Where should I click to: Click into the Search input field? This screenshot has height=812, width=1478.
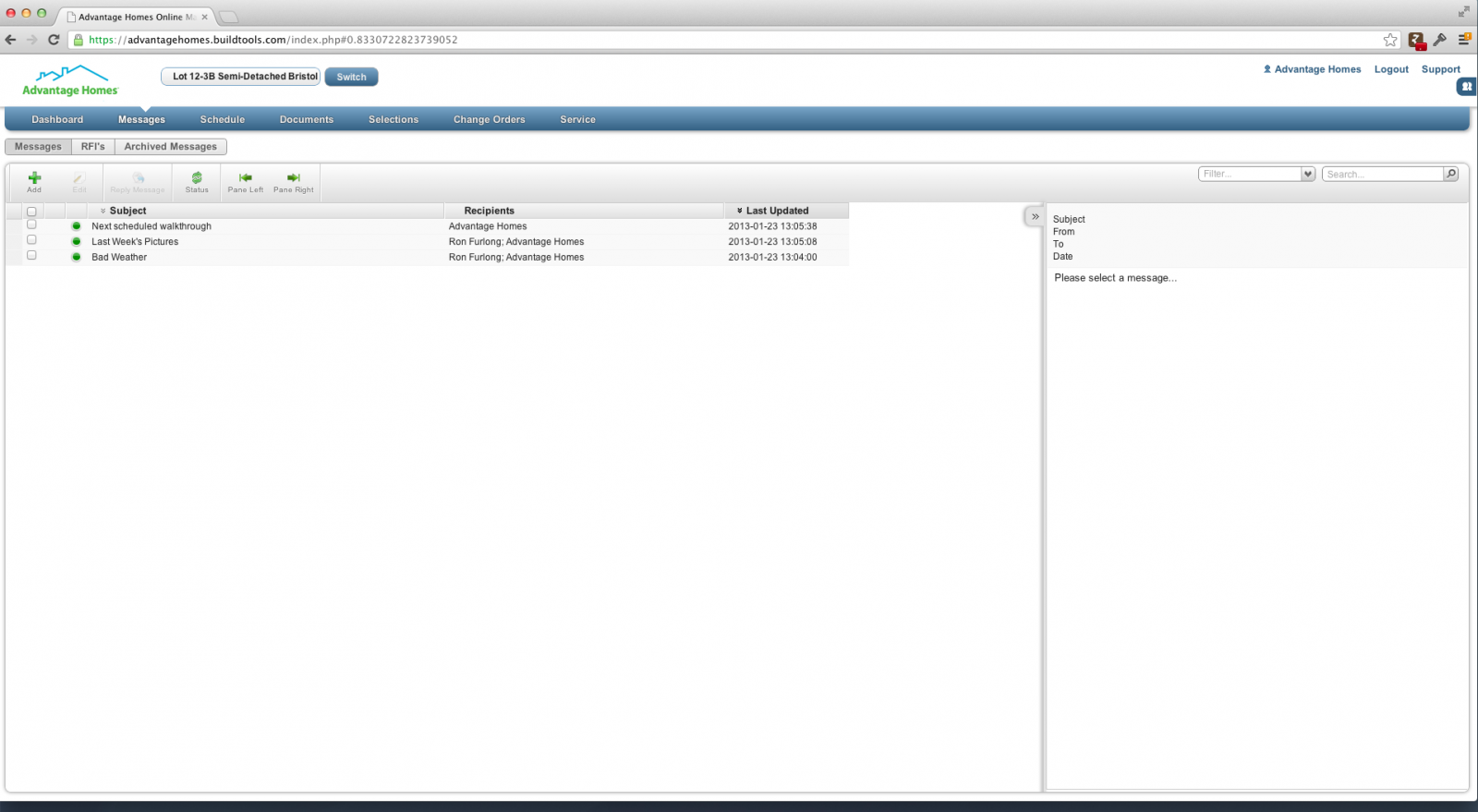click(1383, 174)
